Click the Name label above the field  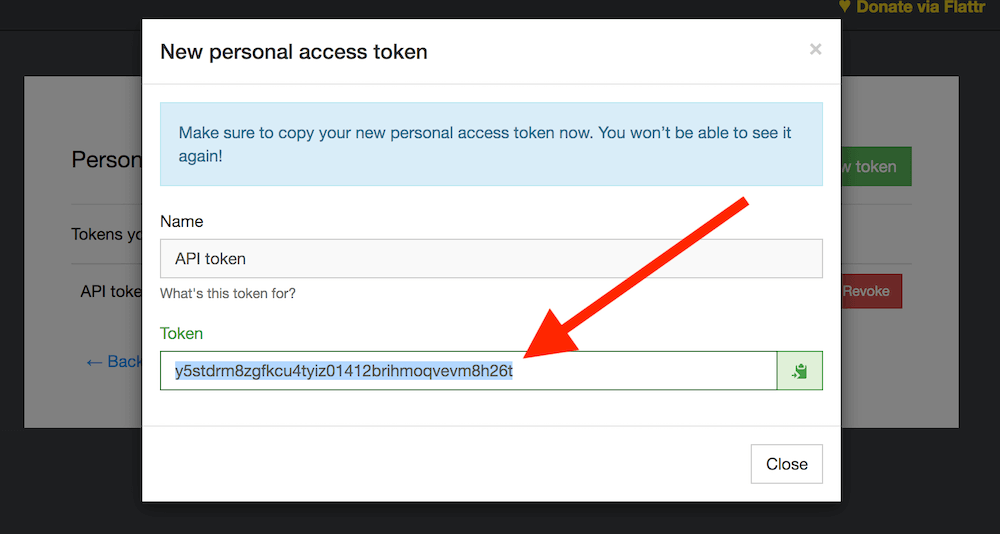coord(182,221)
